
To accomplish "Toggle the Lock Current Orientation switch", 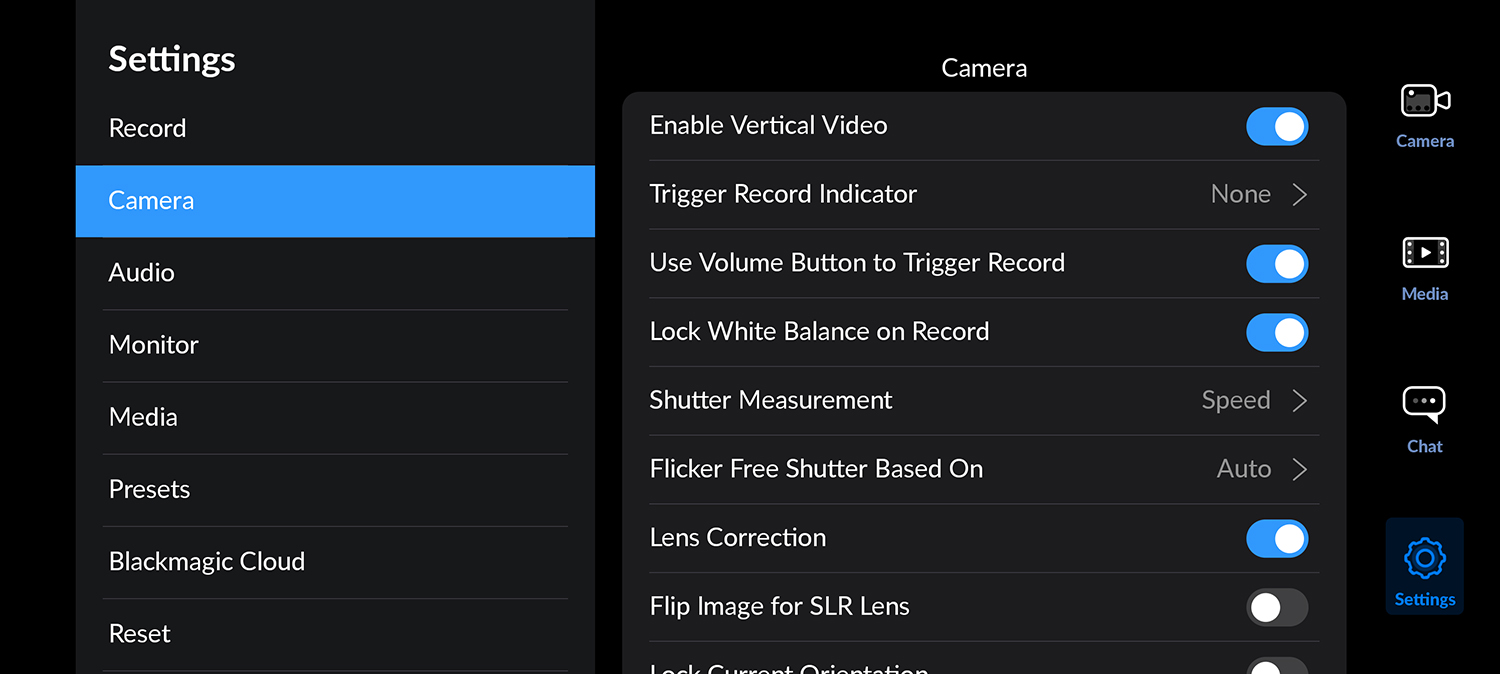I will point(1277,668).
